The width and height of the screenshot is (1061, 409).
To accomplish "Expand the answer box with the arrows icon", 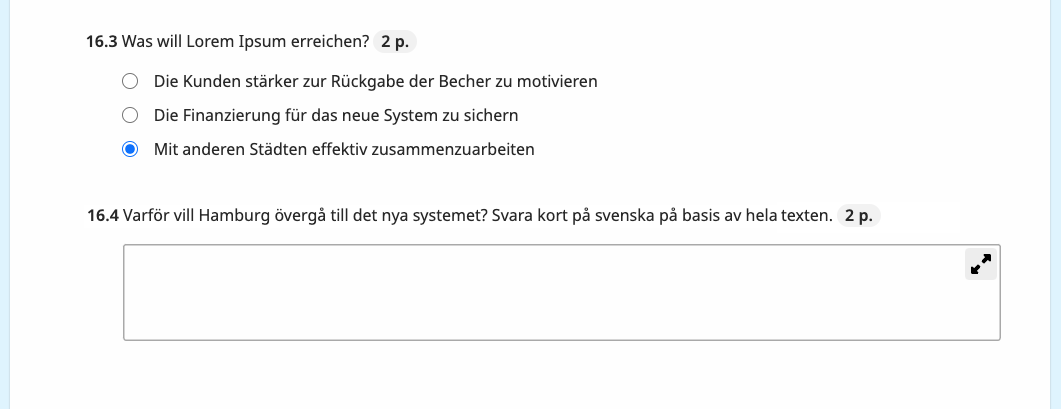I will point(980,264).
